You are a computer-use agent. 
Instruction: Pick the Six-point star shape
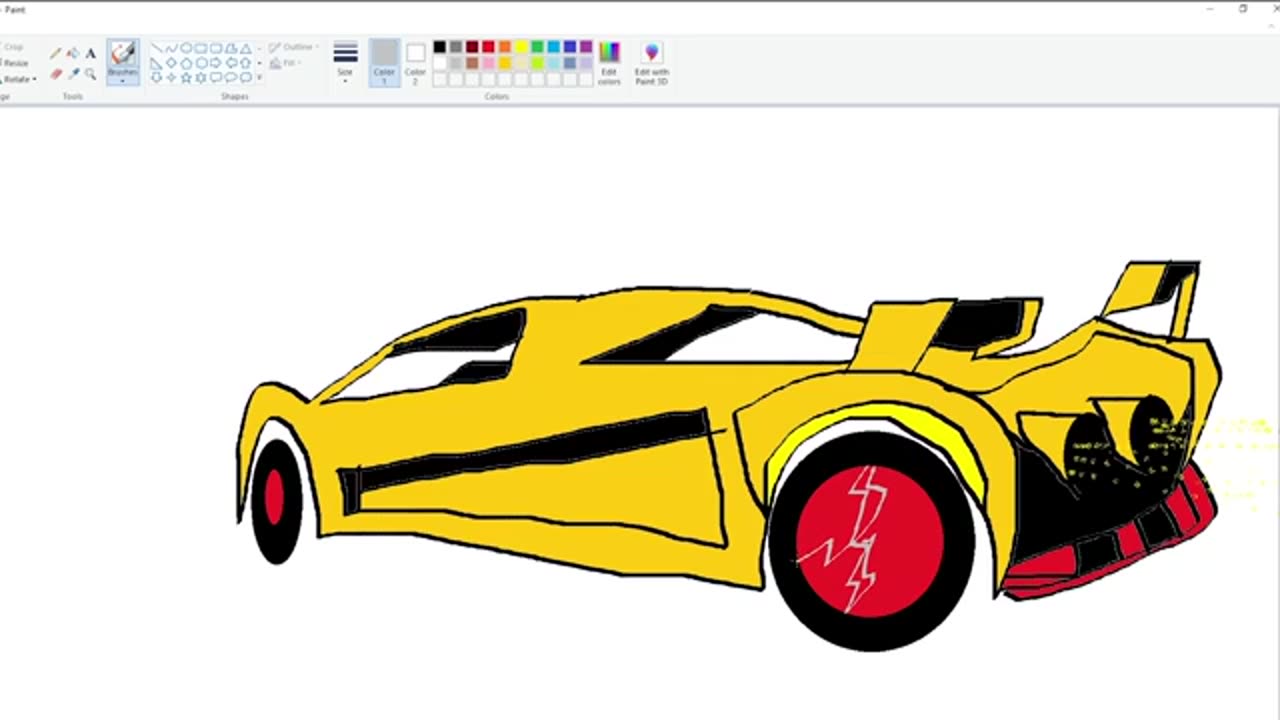click(x=201, y=78)
